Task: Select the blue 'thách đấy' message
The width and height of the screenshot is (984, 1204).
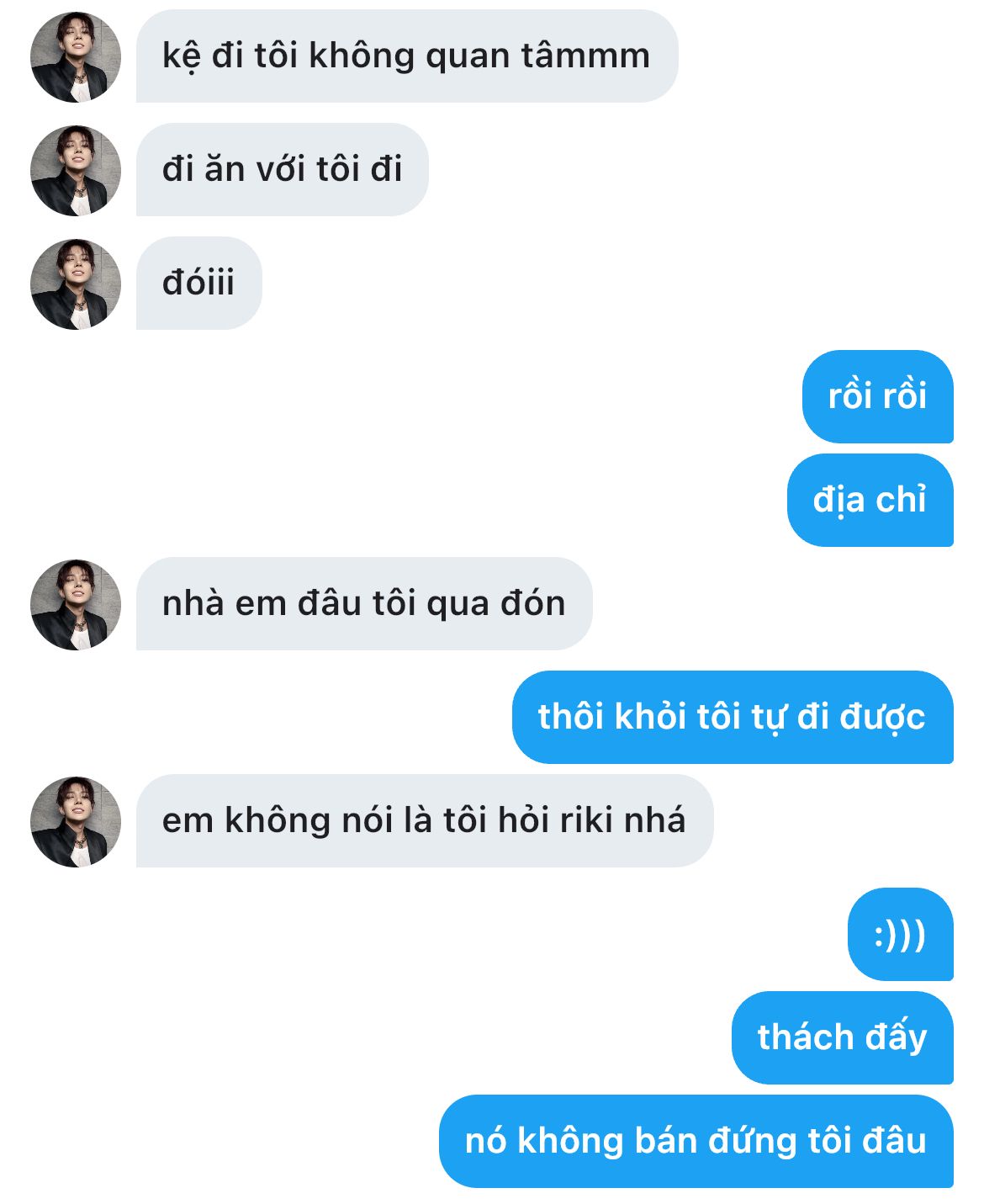Action: (x=842, y=1037)
